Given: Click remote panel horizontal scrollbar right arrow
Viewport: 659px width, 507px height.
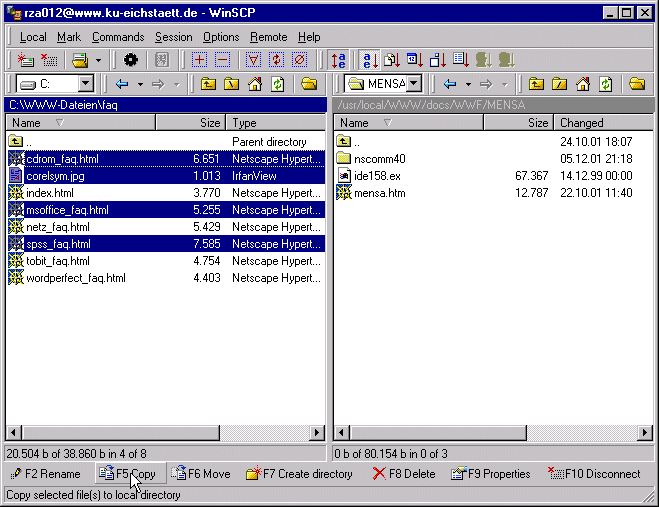Looking at the screenshot, I should point(645,433).
